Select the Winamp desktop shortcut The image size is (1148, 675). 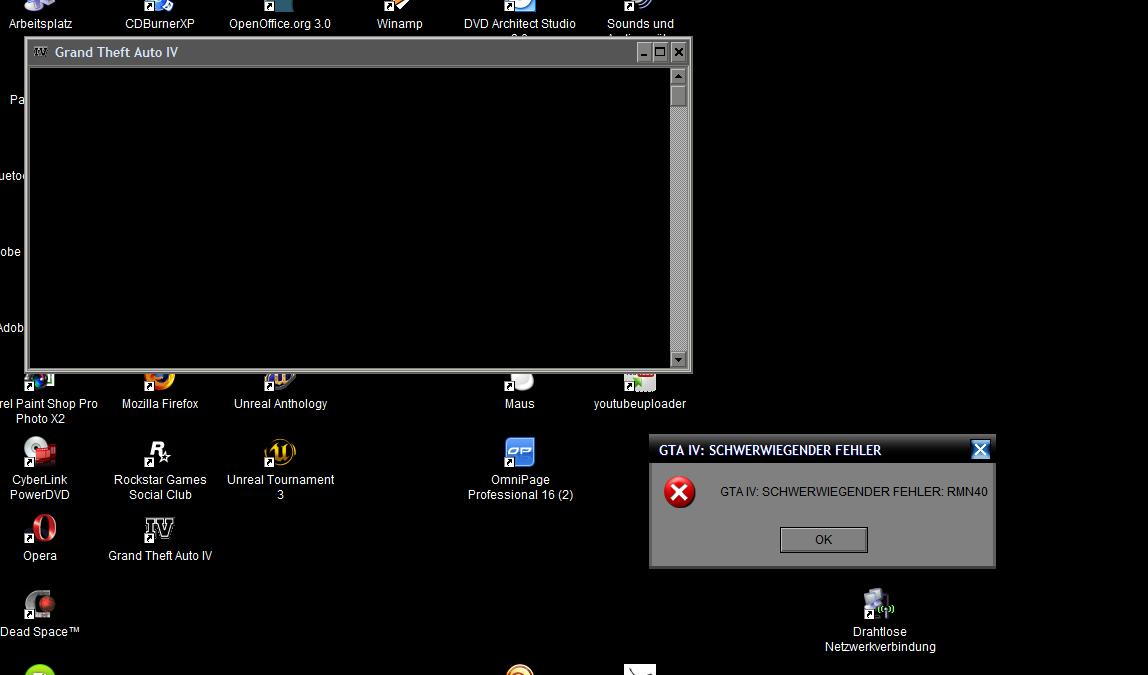click(x=400, y=15)
